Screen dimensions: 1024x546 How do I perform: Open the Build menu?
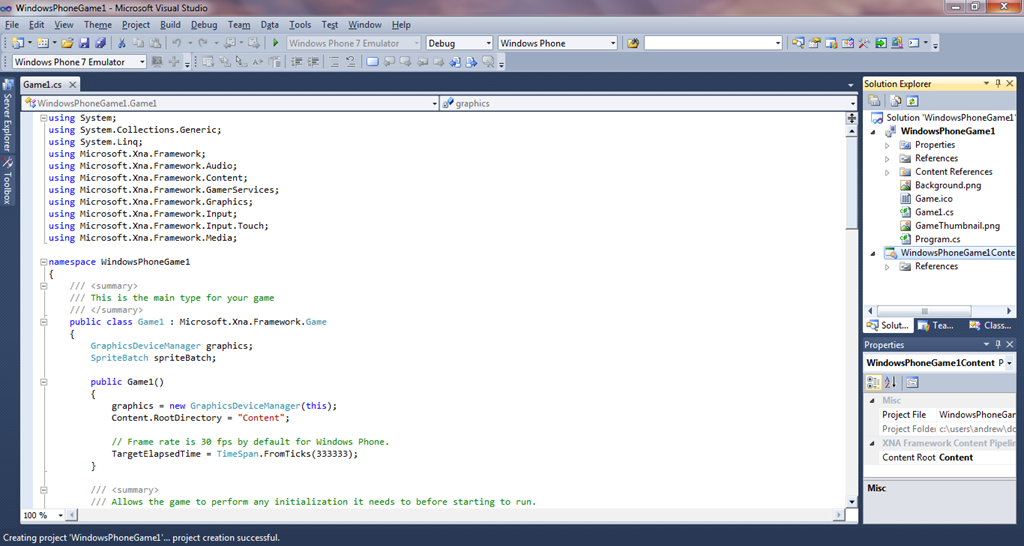pyautogui.click(x=170, y=24)
